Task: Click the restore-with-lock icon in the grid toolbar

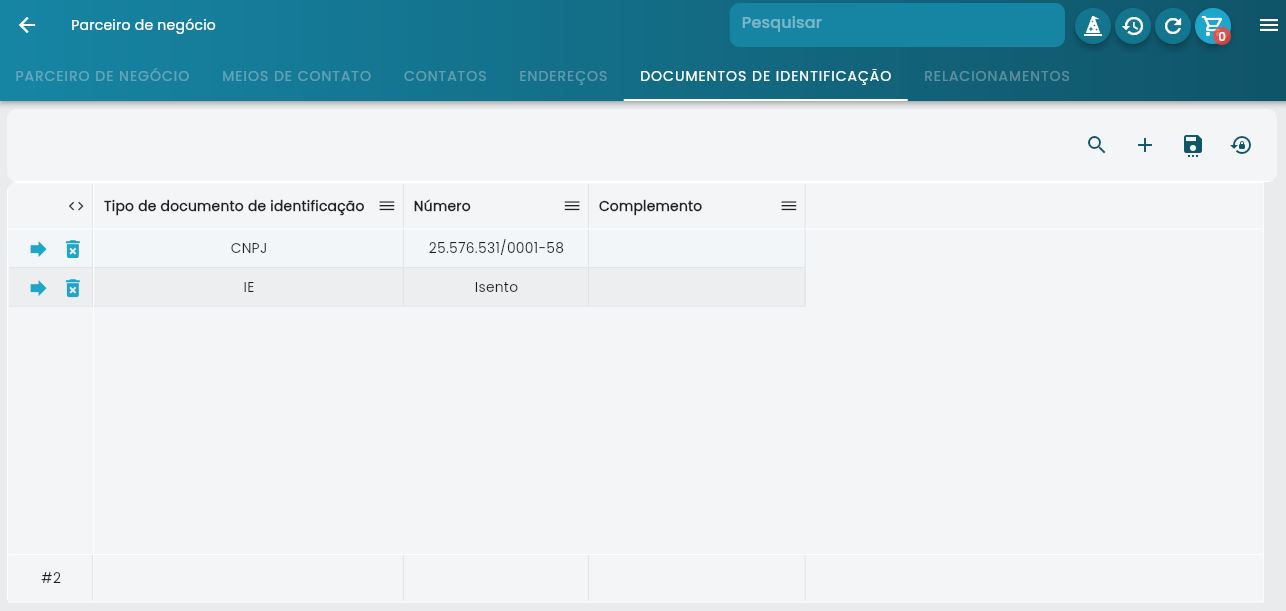Action: [x=1241, y=145]
